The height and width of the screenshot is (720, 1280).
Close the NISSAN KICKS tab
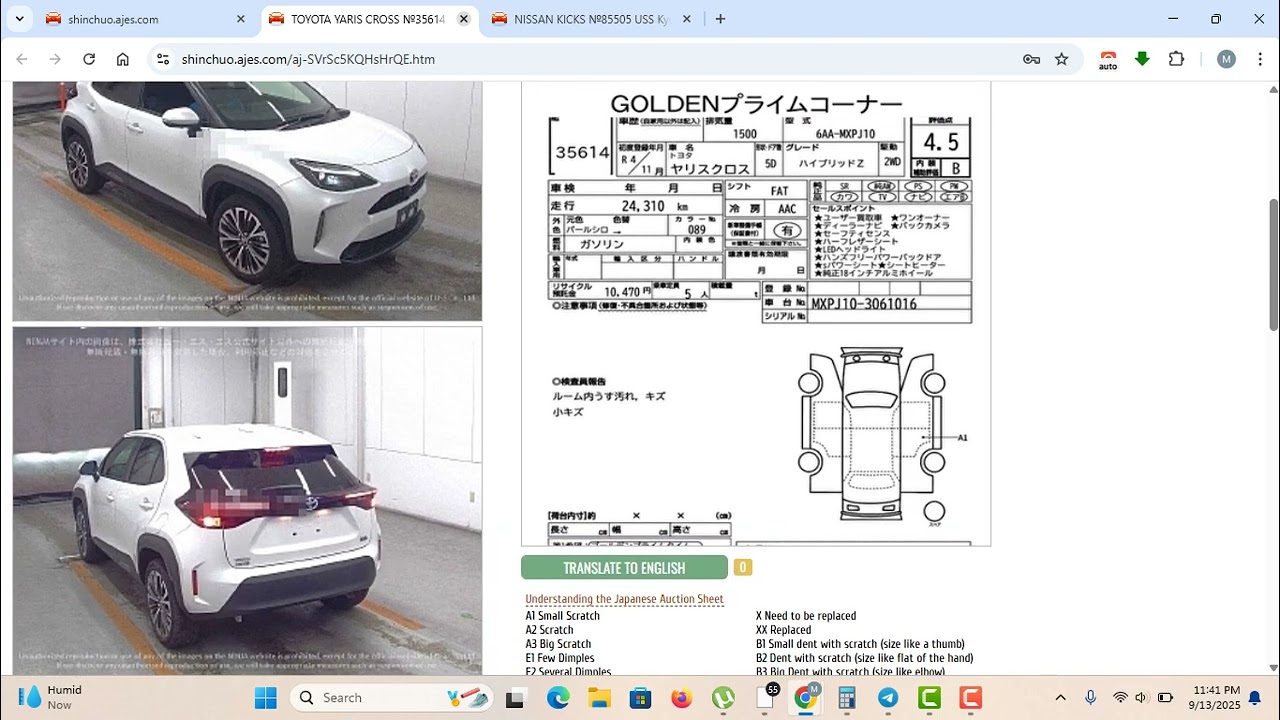tap(687, 19)
